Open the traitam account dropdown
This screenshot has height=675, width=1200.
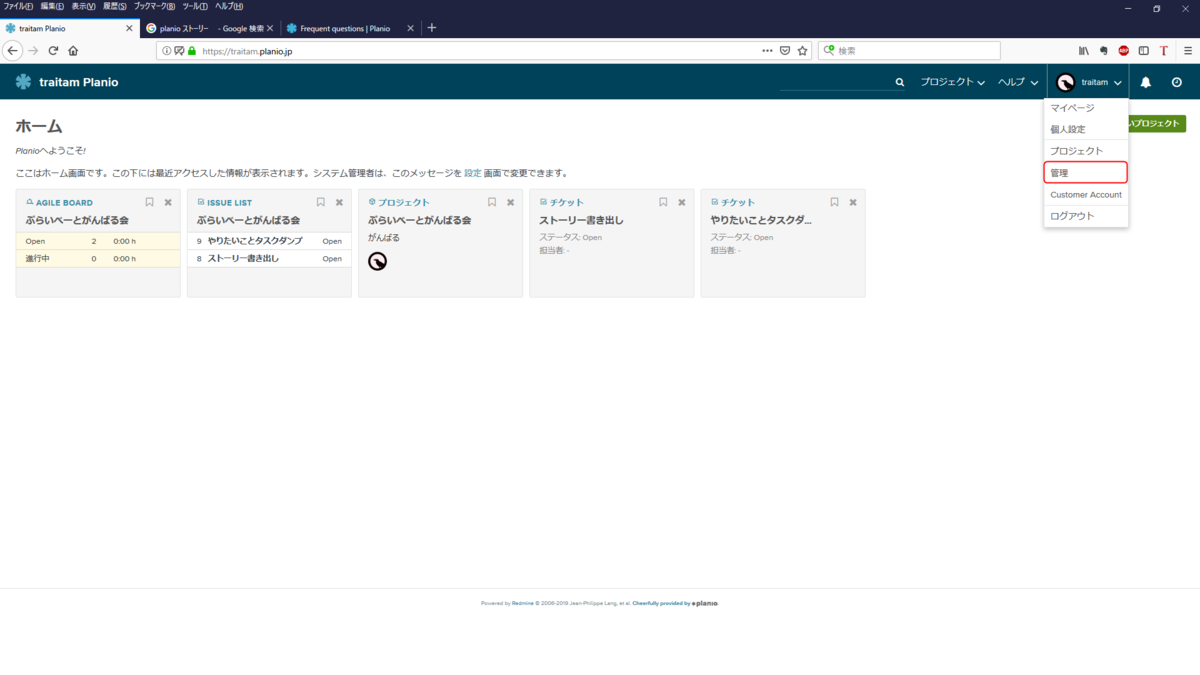(x=1090, y=82)
